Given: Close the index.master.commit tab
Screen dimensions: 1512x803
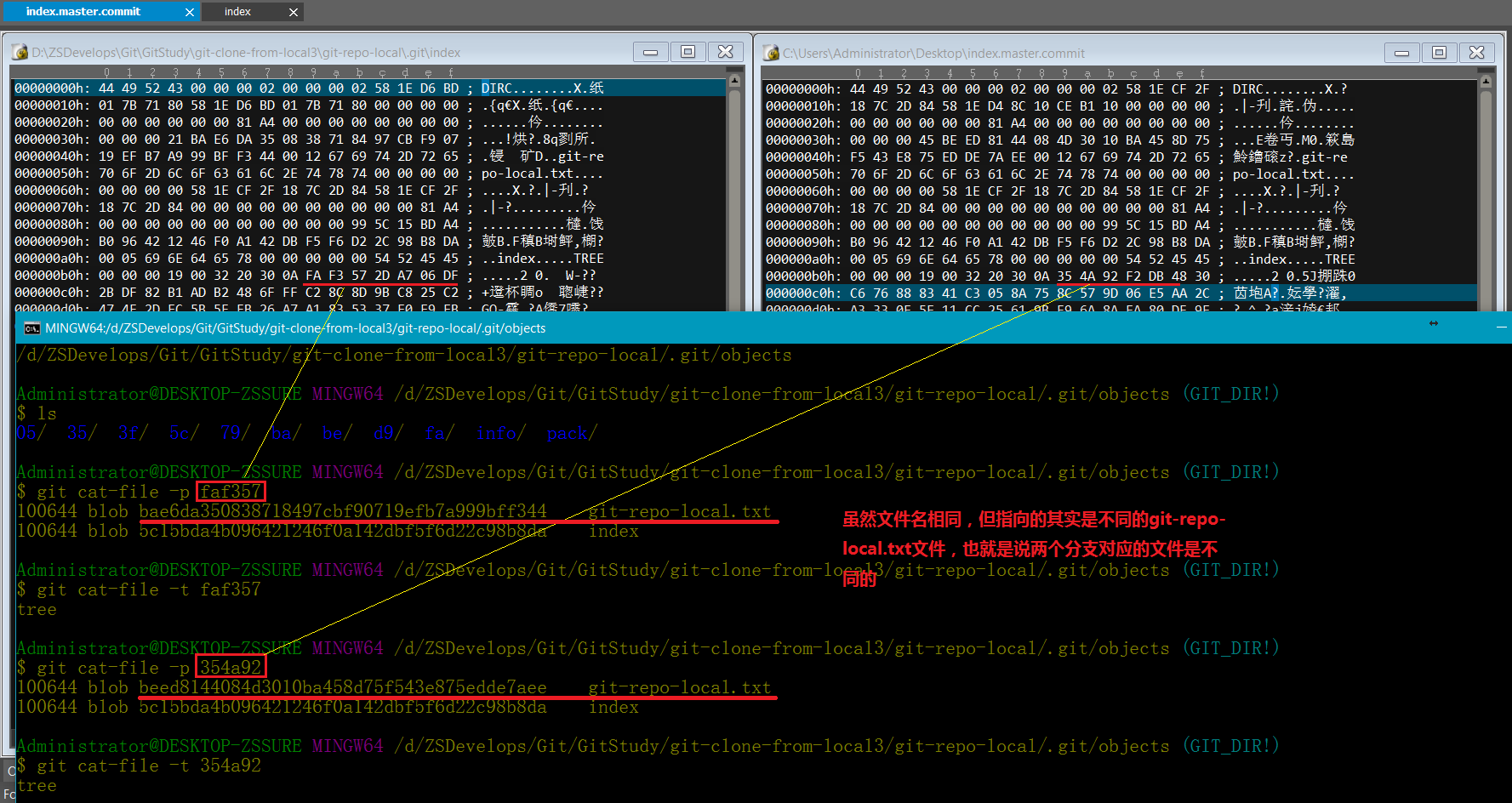Looking at the screenshot, I should 190,12.
